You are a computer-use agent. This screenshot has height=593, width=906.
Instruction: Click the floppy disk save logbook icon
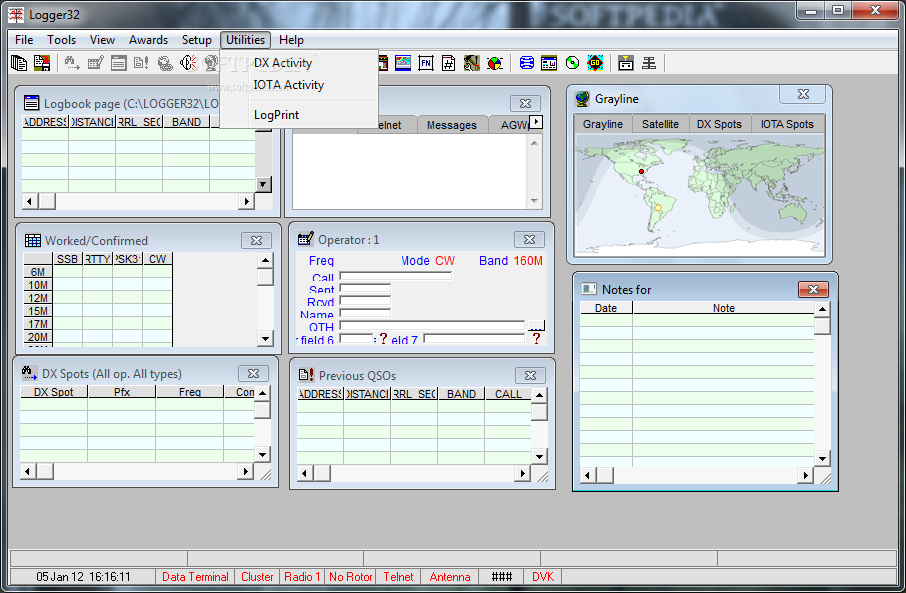(x=42, y=63)
